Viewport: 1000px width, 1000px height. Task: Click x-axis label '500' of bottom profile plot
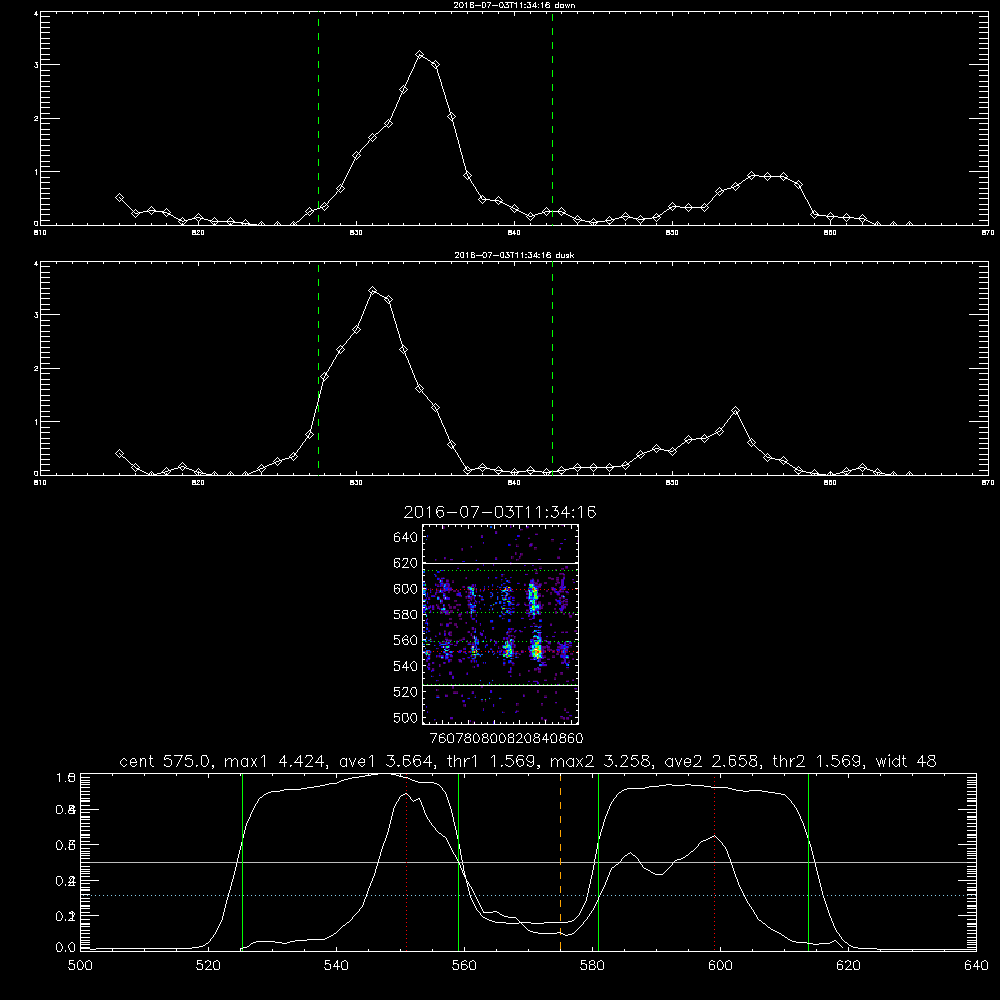[x=80, y=966]
